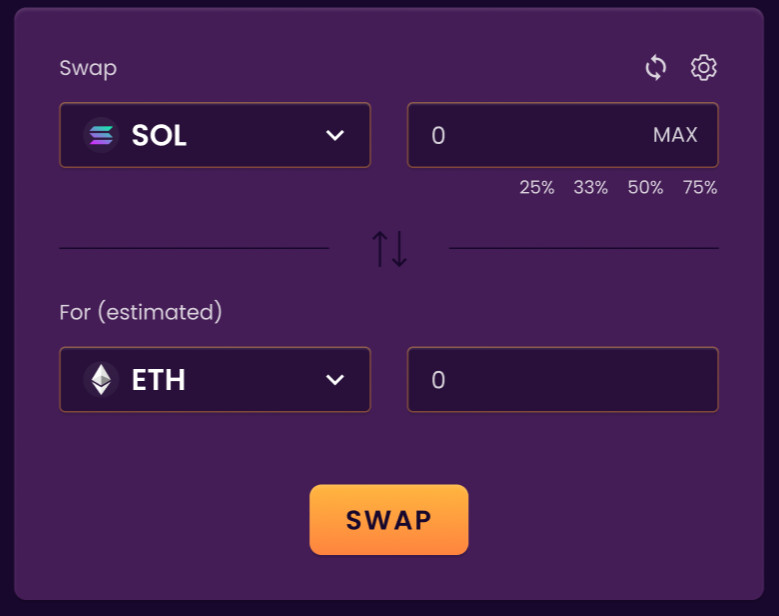The image size is (779, 616).
Task: Click the For (estimated) label
Action: (141, 312)
